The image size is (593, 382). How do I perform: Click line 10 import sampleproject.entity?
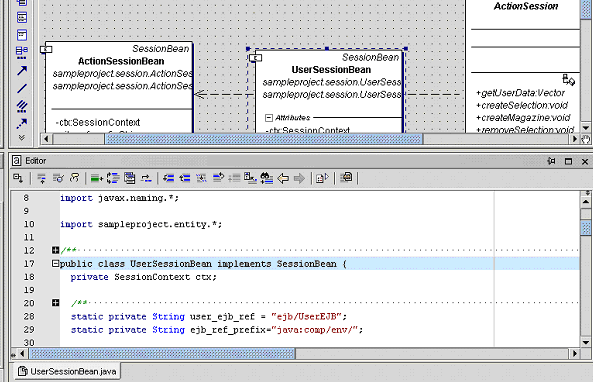[141, 224]
